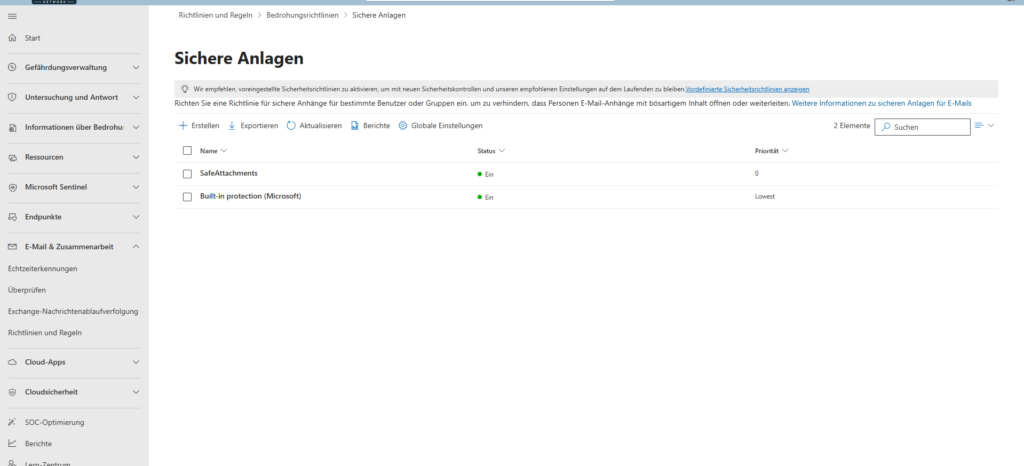
Task: Expand the Microsoft Sentinel chevron
Action: pos(136,187)
